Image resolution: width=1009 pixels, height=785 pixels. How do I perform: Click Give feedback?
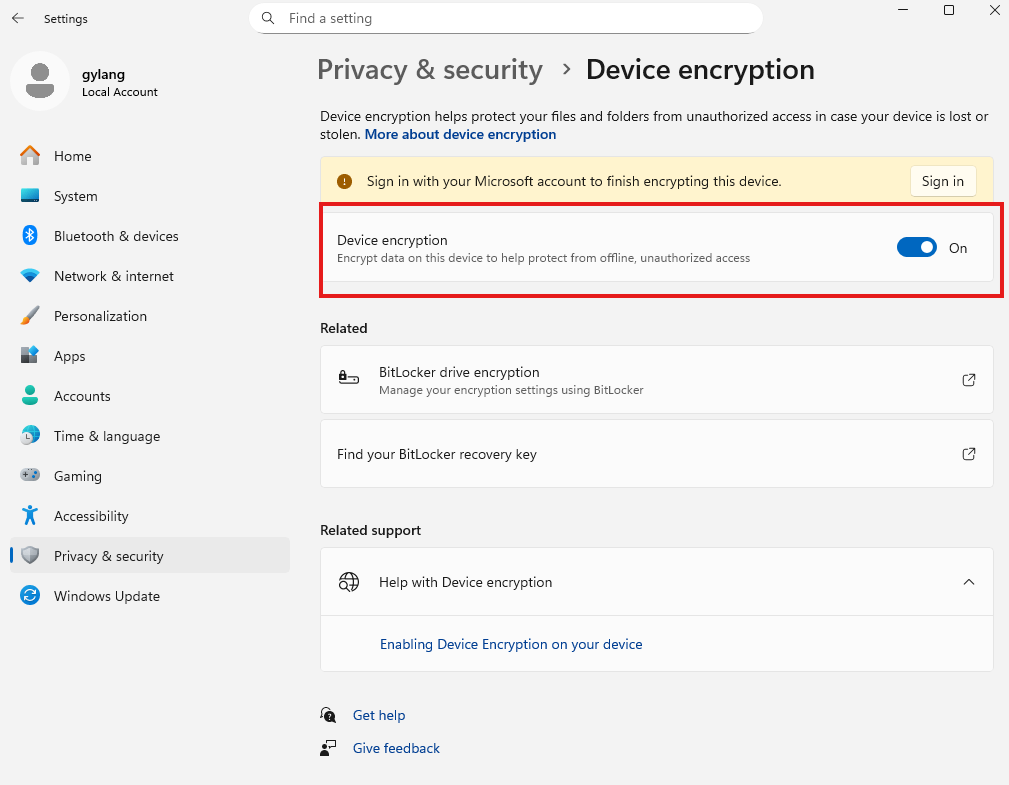[x=395, y=748]
